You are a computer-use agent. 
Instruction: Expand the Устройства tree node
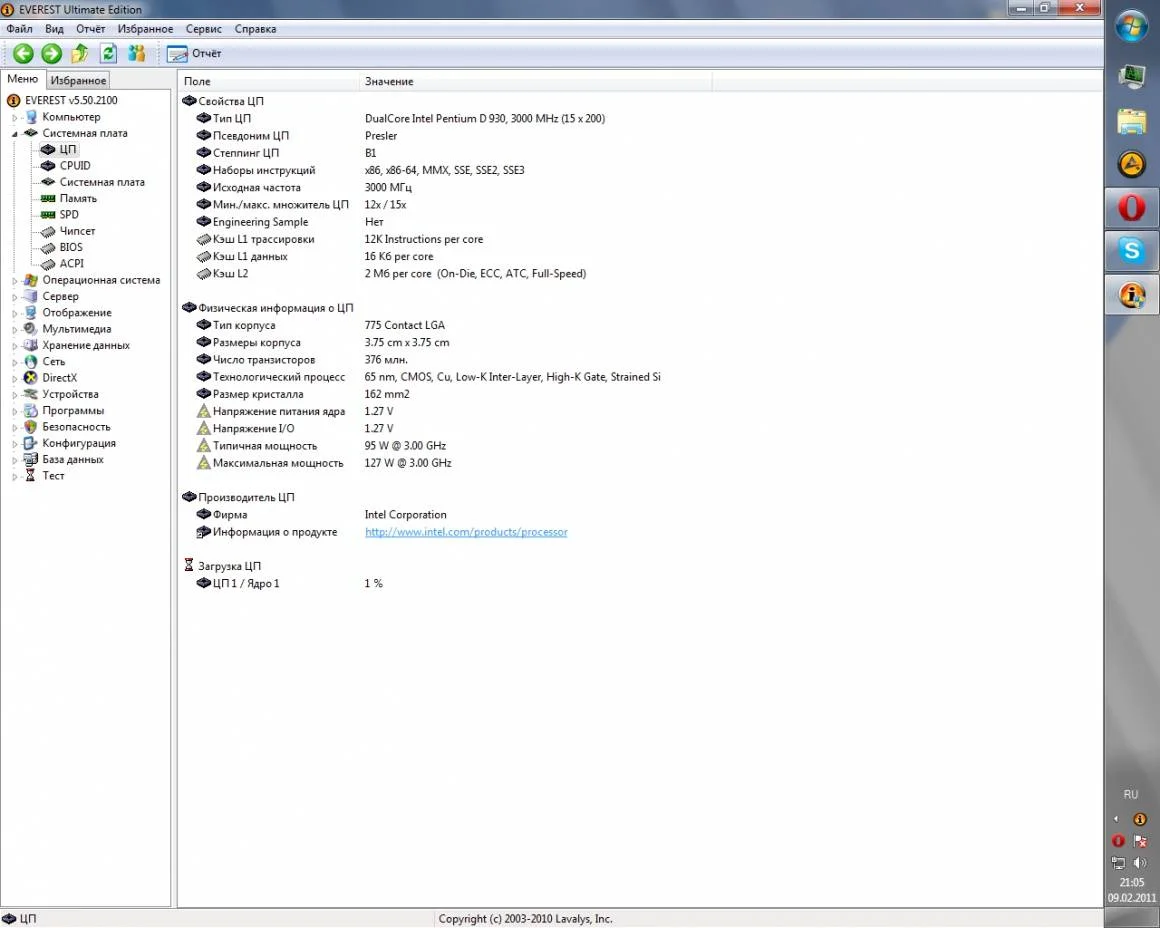pos(14,394)
